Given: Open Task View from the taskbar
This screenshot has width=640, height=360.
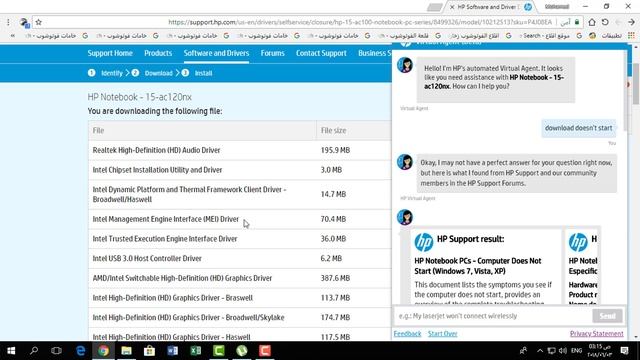Looking at the screenshot, I should (x=56, y=351).
